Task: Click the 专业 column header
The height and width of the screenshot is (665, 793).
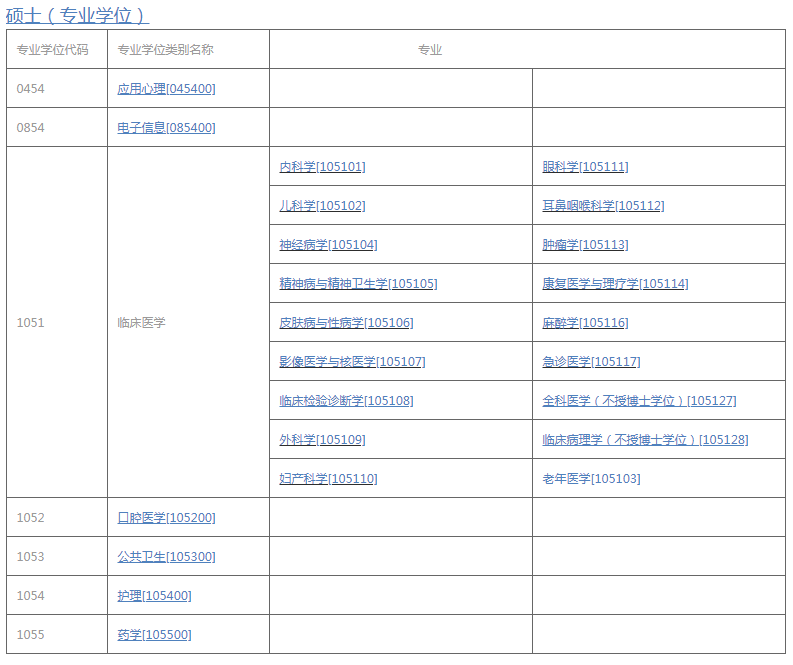Action: click(x=527, y=49)
